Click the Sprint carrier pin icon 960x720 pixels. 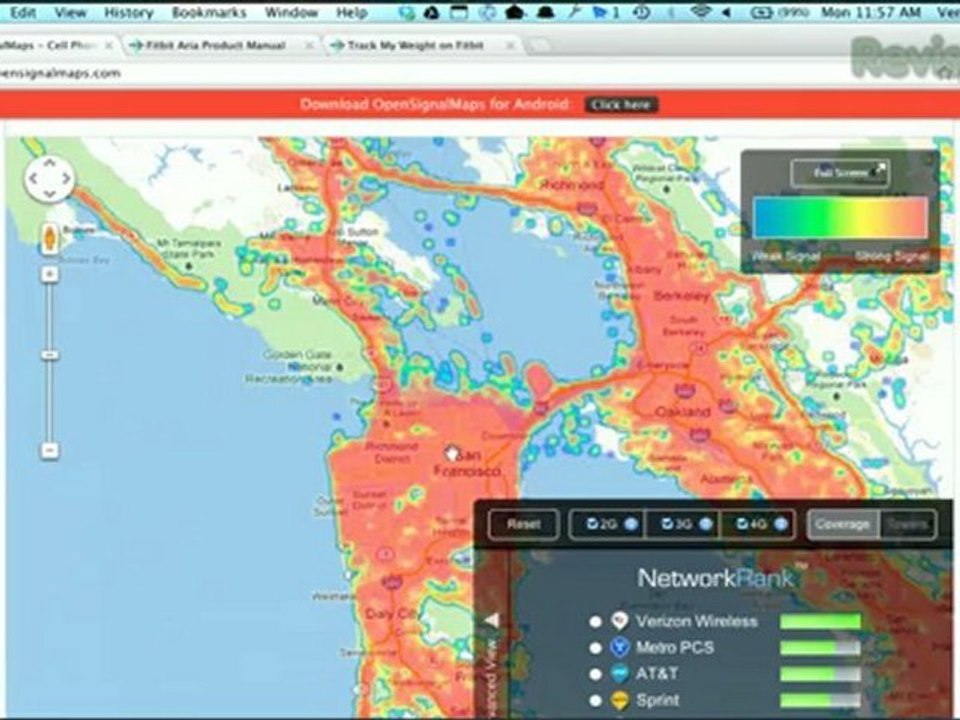[x=620, y=700]
